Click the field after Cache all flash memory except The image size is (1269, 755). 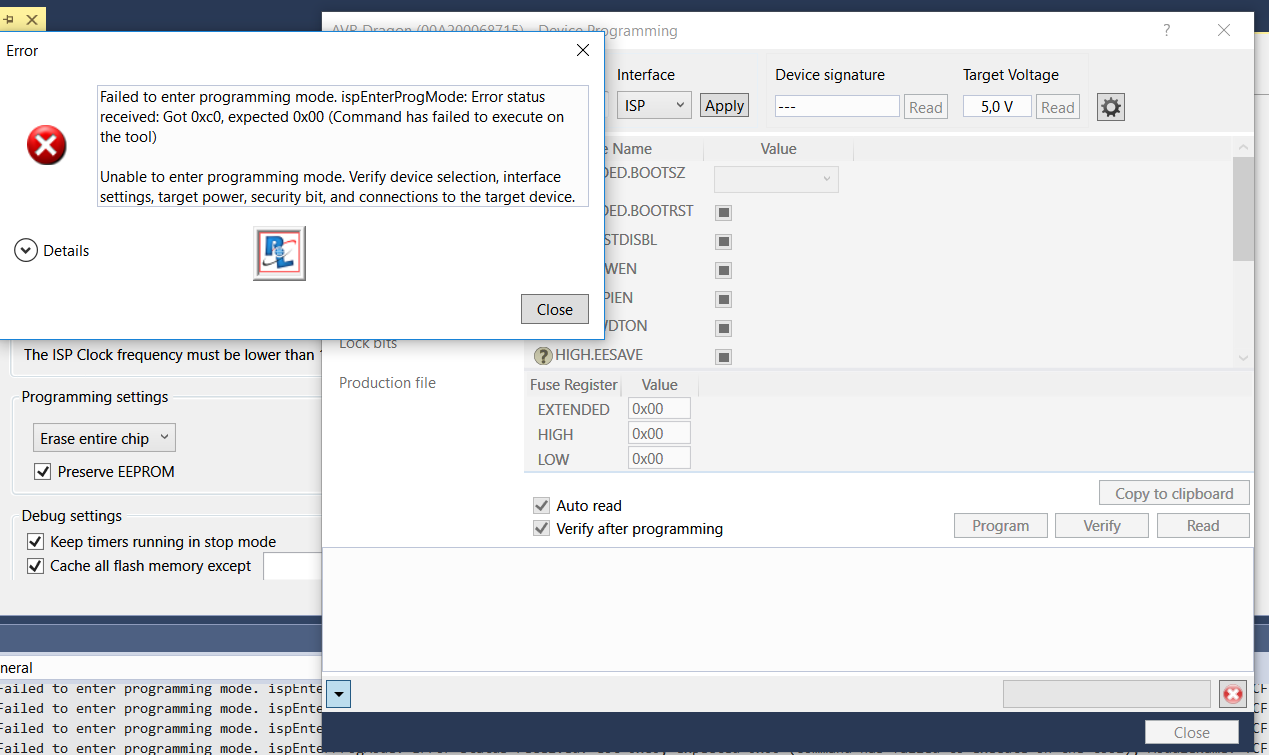[292, 567]
